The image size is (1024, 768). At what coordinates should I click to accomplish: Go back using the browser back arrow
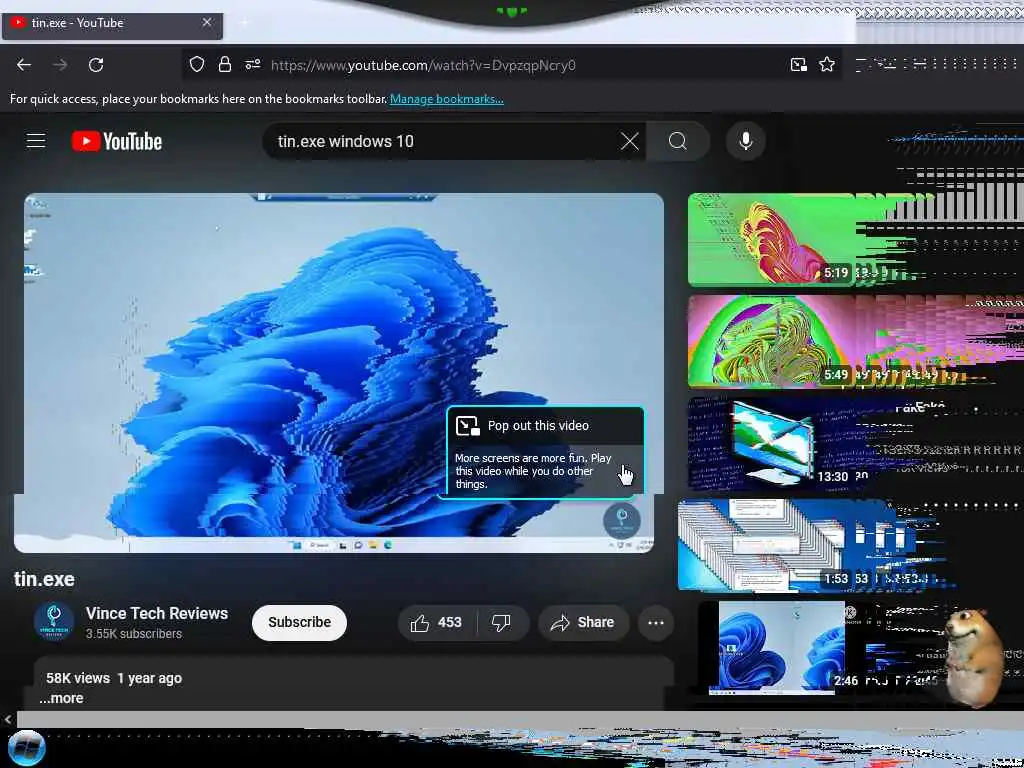pyautogui.click(x=24, y=65)
